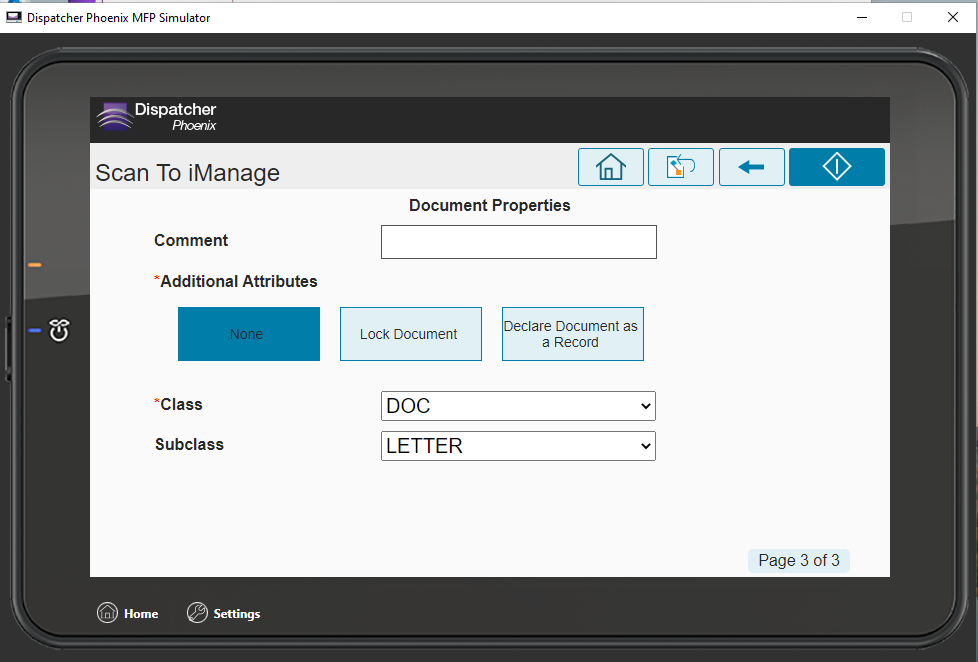Image resolution: width=978 pixels, height=662 pixels.
Task: Minimize the simulator window
Action: pyautogui.click(x=861, y=17)
